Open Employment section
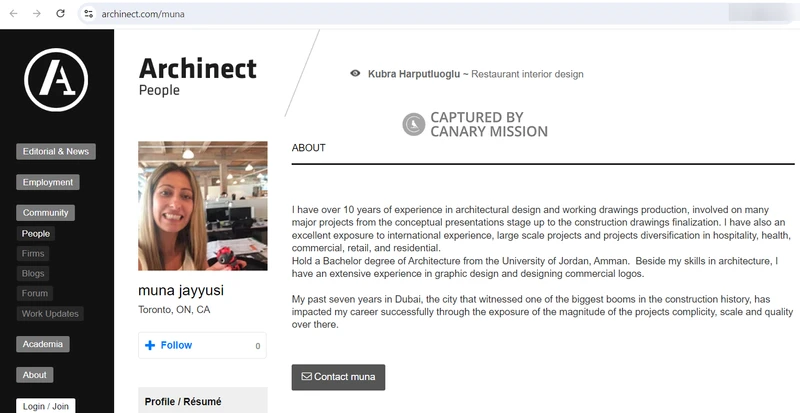 click(x=47, y=182)
